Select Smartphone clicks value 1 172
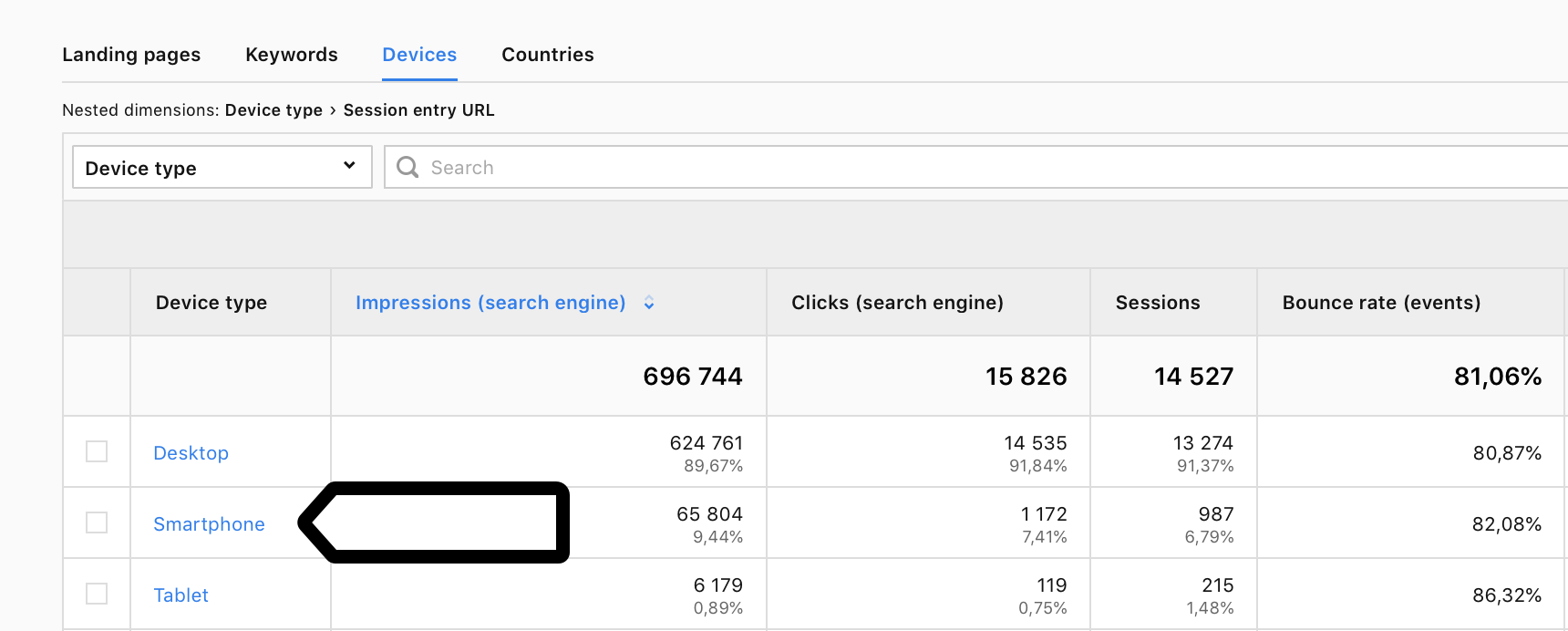This screenshot has height=631, width=1568. [1044, 514]
